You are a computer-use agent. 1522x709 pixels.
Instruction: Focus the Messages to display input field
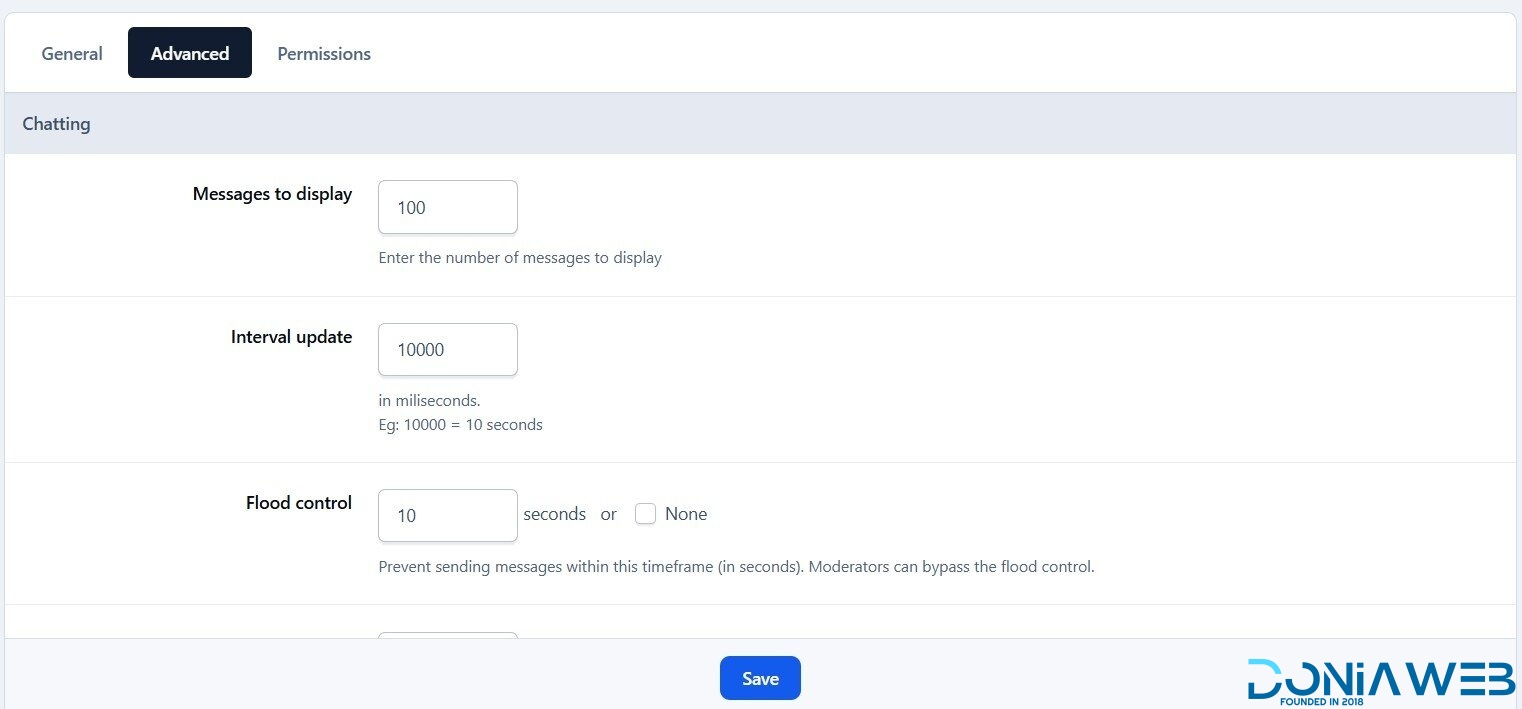447,208
